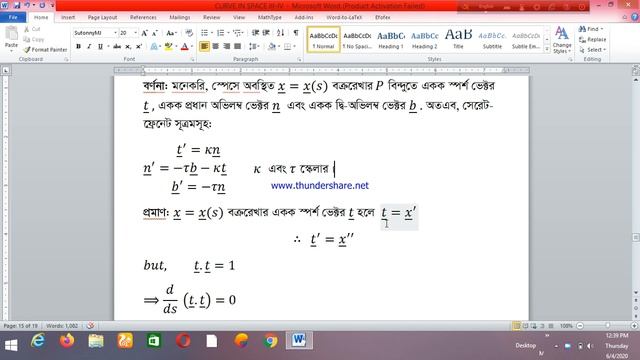Toggle subscript formatting
This screenshot has width=640, height=360.
128,47
